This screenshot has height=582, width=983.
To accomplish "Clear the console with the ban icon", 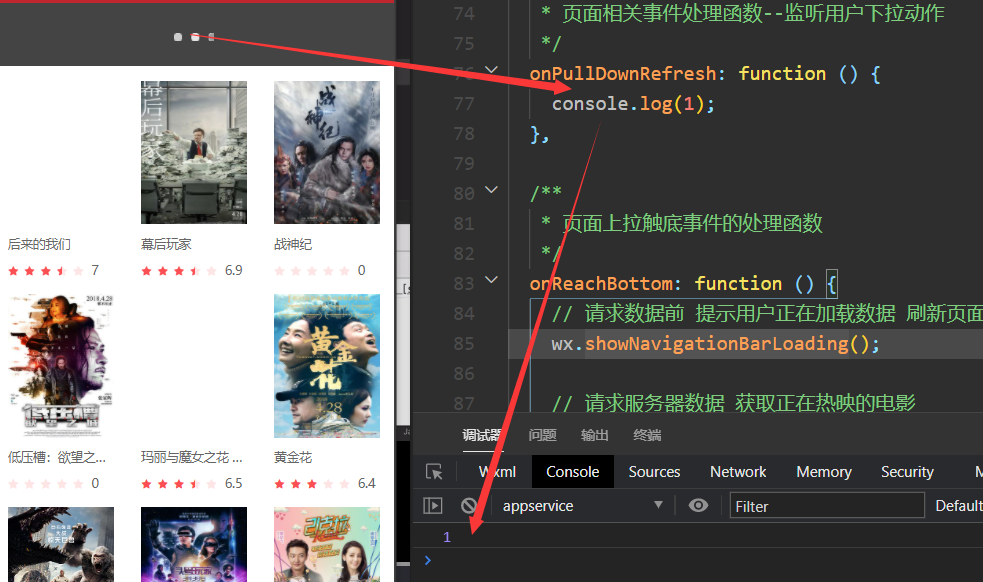I will tap(469, 505).
